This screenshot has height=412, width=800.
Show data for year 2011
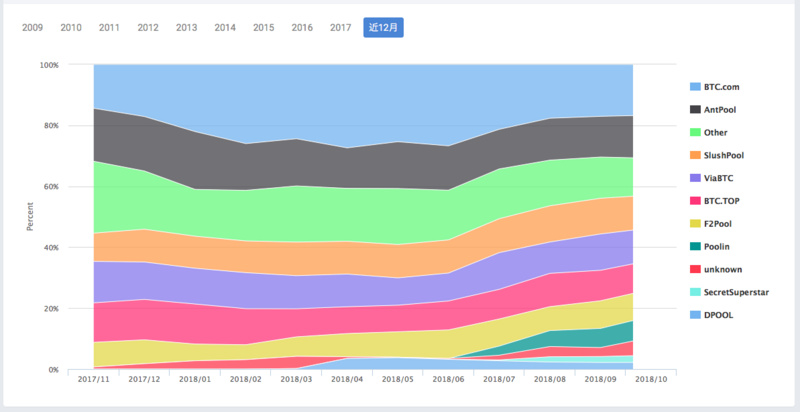(109, 27)
